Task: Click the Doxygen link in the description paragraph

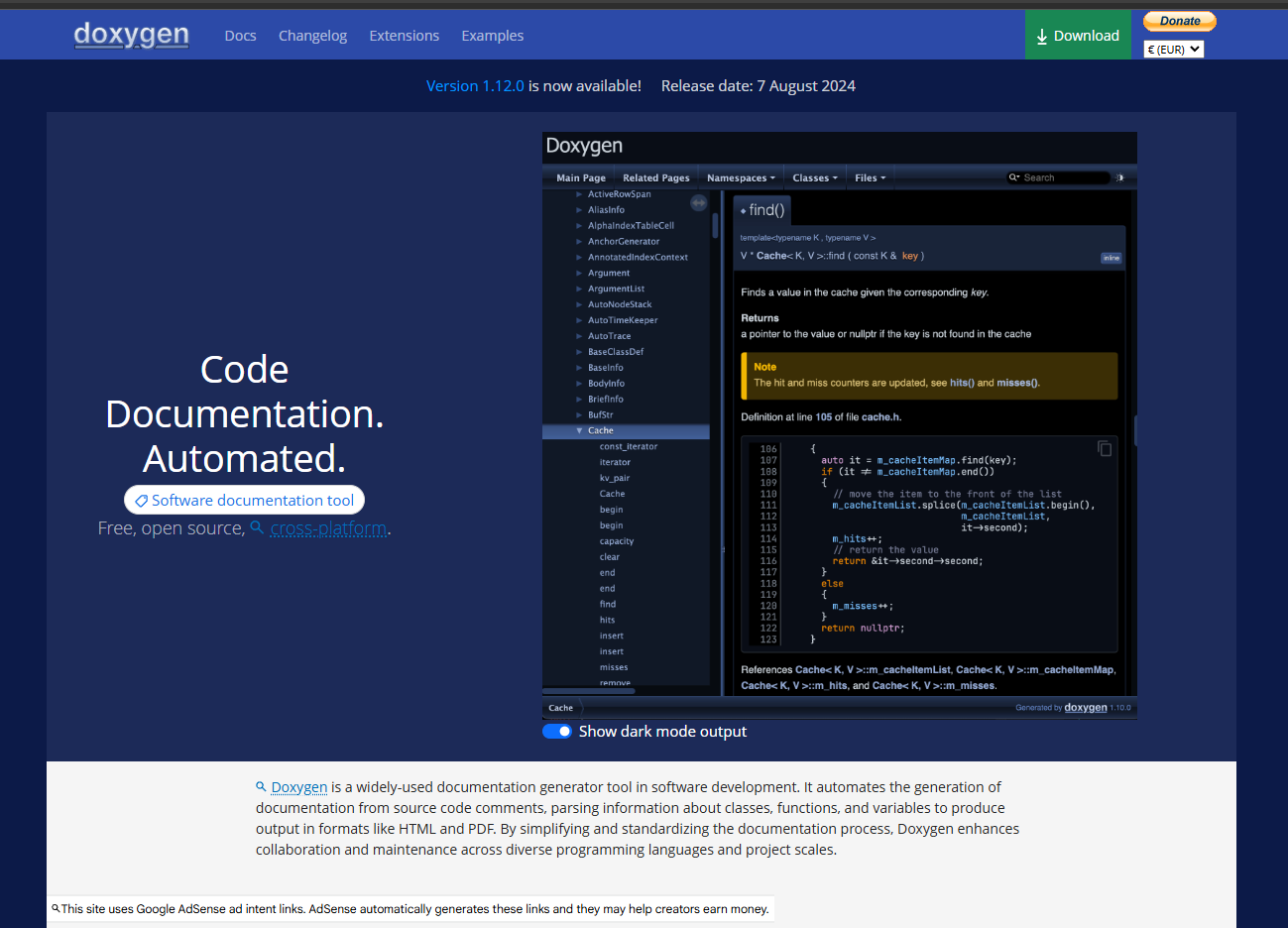Action: point(299,787)
